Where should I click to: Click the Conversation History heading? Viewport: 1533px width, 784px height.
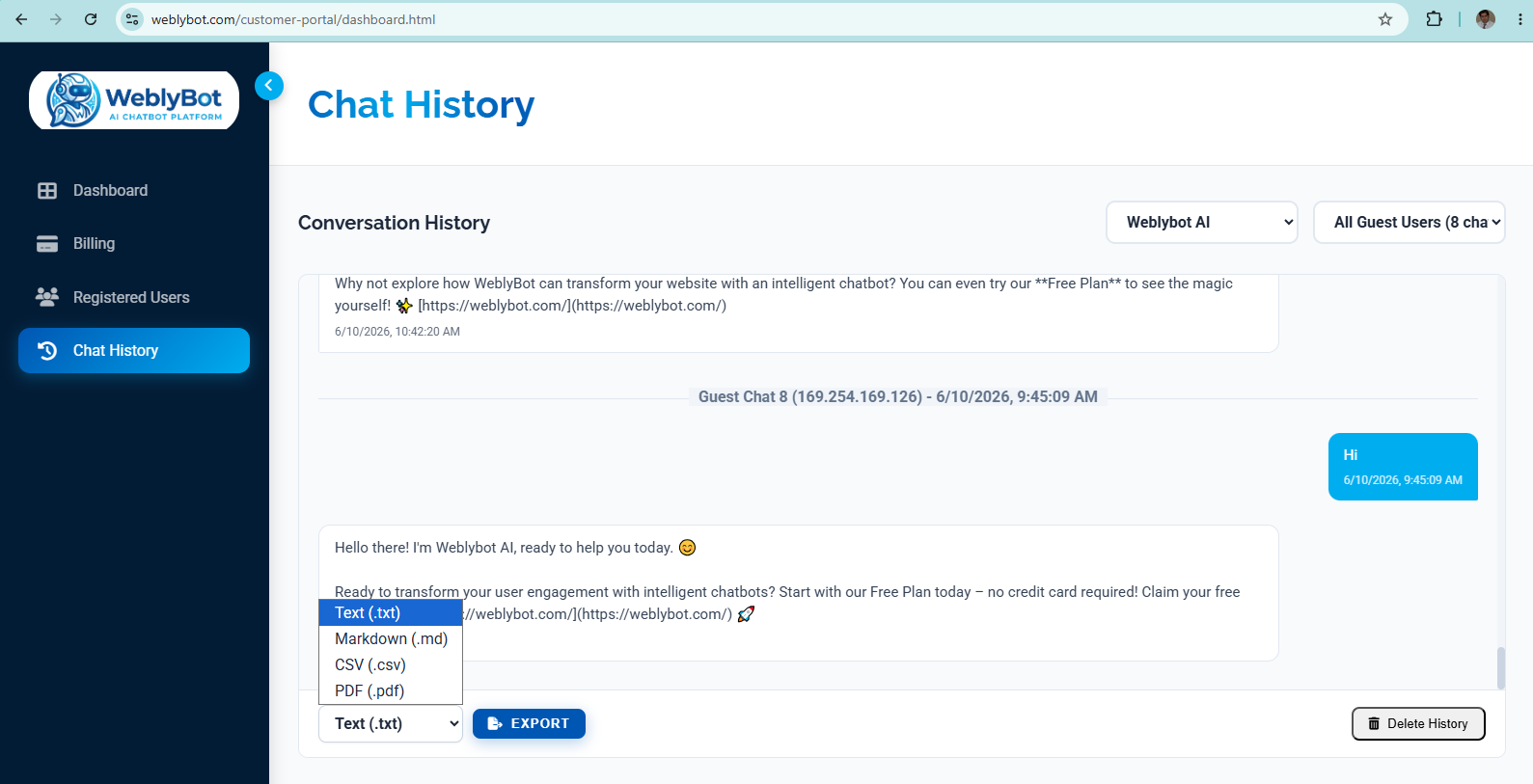pyautogui.click(x=394, y=223)
